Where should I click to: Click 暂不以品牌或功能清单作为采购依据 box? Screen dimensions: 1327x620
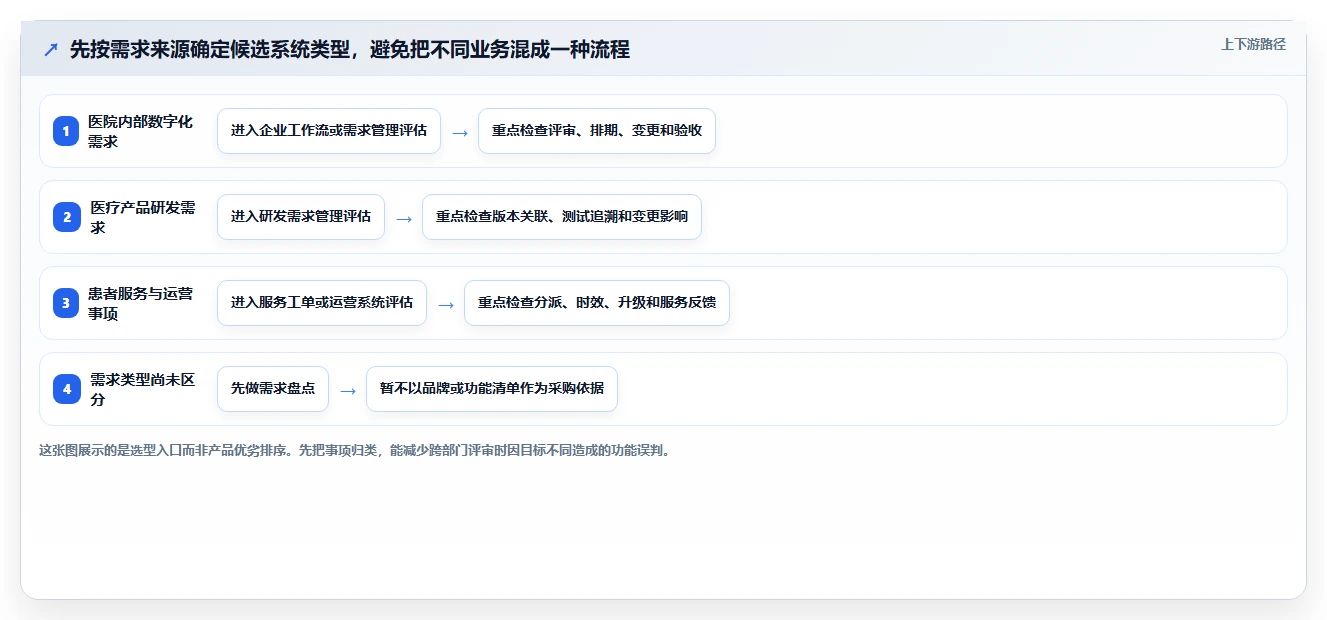[x=492, y=389]
